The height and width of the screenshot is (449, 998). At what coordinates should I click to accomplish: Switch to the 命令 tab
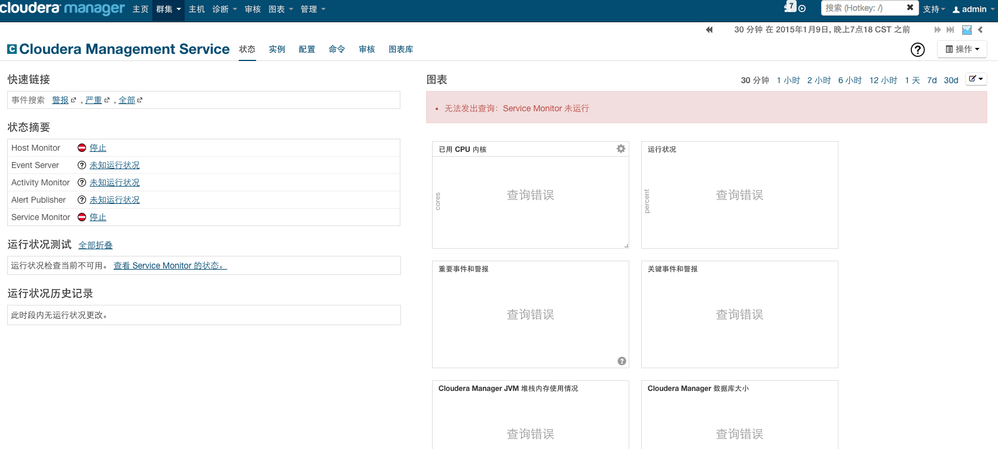(x=337, y=50)
